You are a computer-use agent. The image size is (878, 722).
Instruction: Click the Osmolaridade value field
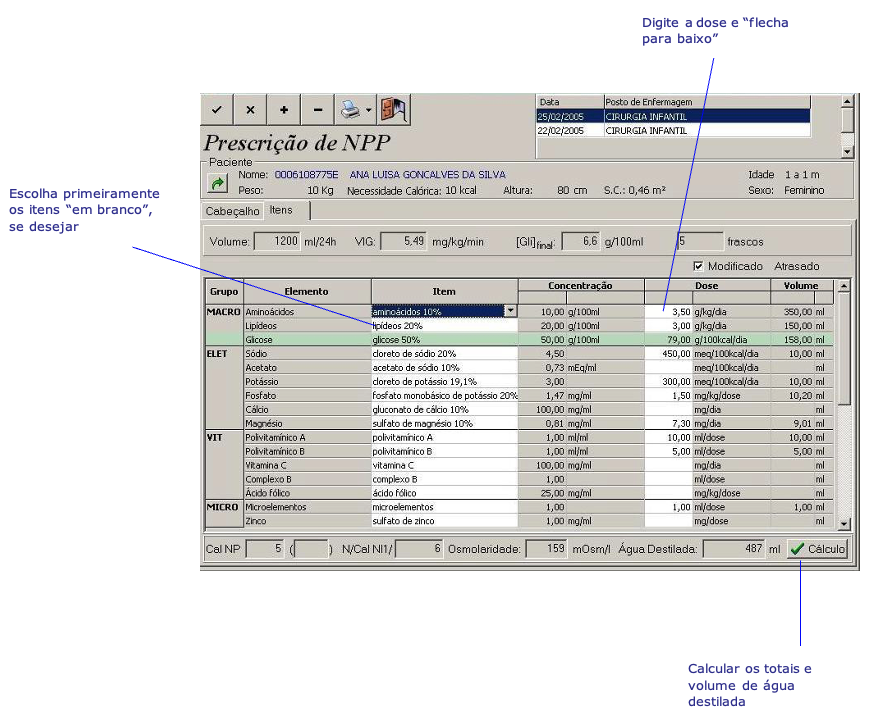pyautogui.click(x=546, y=549)
